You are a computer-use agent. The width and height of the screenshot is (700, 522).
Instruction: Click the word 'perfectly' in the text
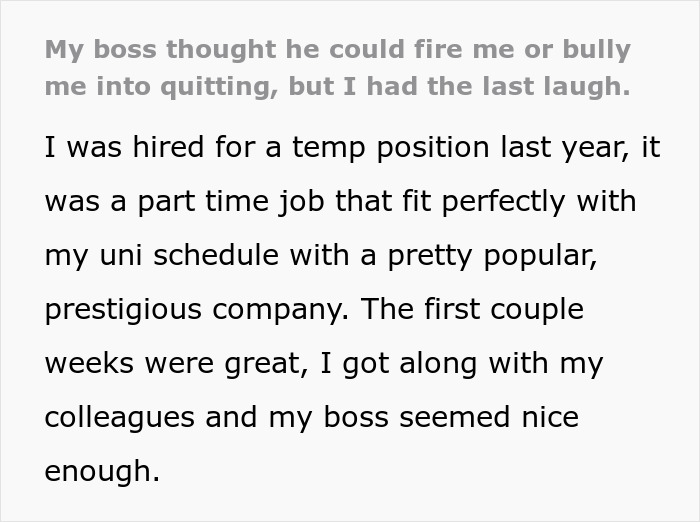(504, 202)
